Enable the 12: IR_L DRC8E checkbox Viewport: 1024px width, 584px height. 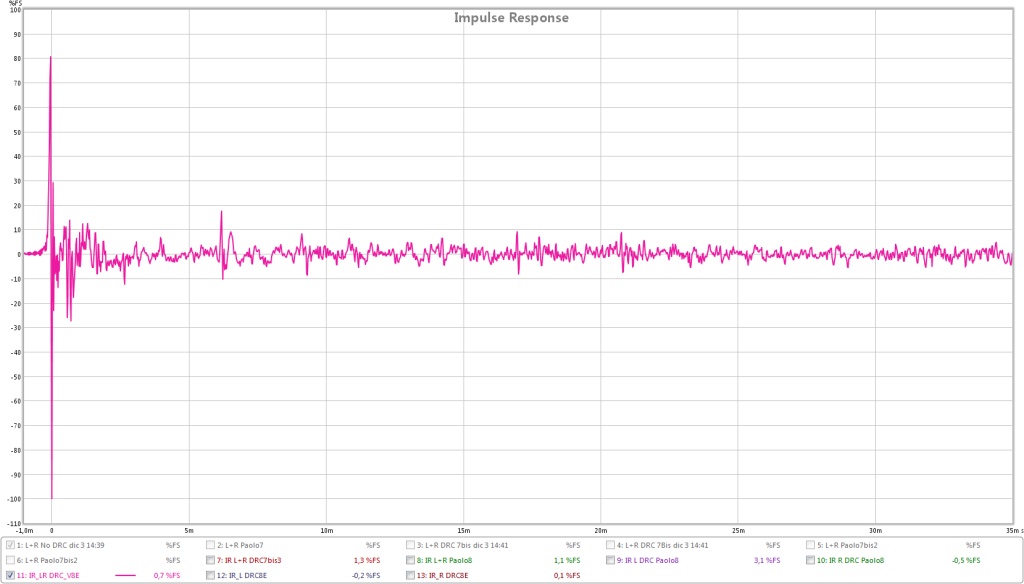[x=210, y=576]
